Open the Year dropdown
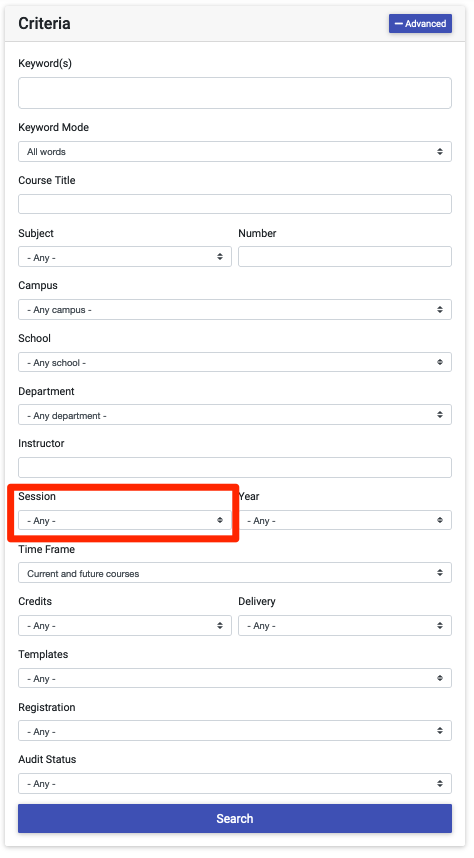 pyautogui.click(x=344, y=520)
